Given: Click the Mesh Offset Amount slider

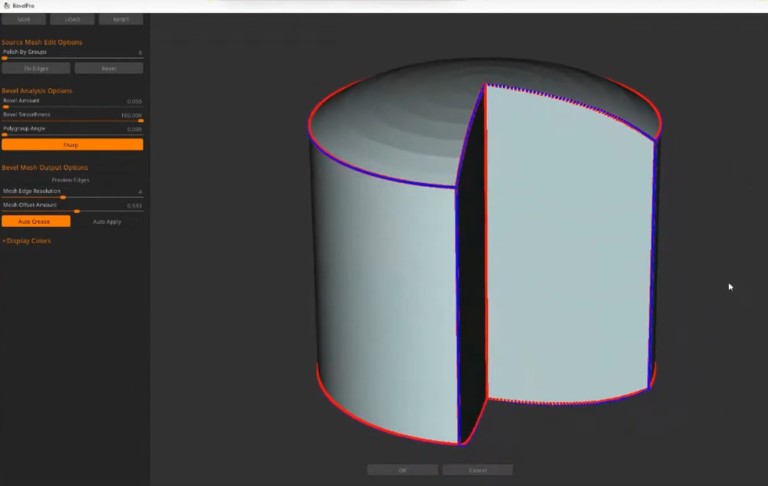Looking at the screenshot, I should tap(72, 211).
